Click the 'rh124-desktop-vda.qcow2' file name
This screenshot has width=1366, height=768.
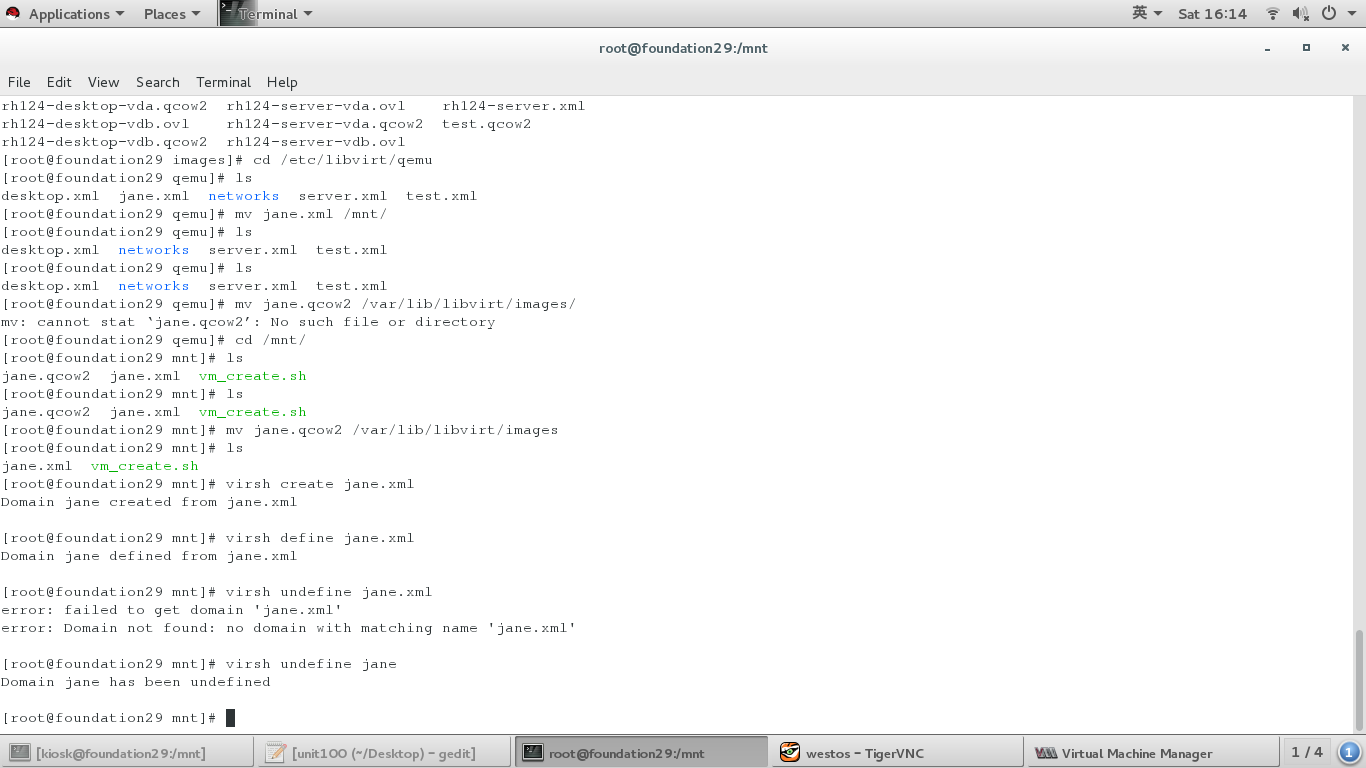pyautogui.click(x=104, y=106)
